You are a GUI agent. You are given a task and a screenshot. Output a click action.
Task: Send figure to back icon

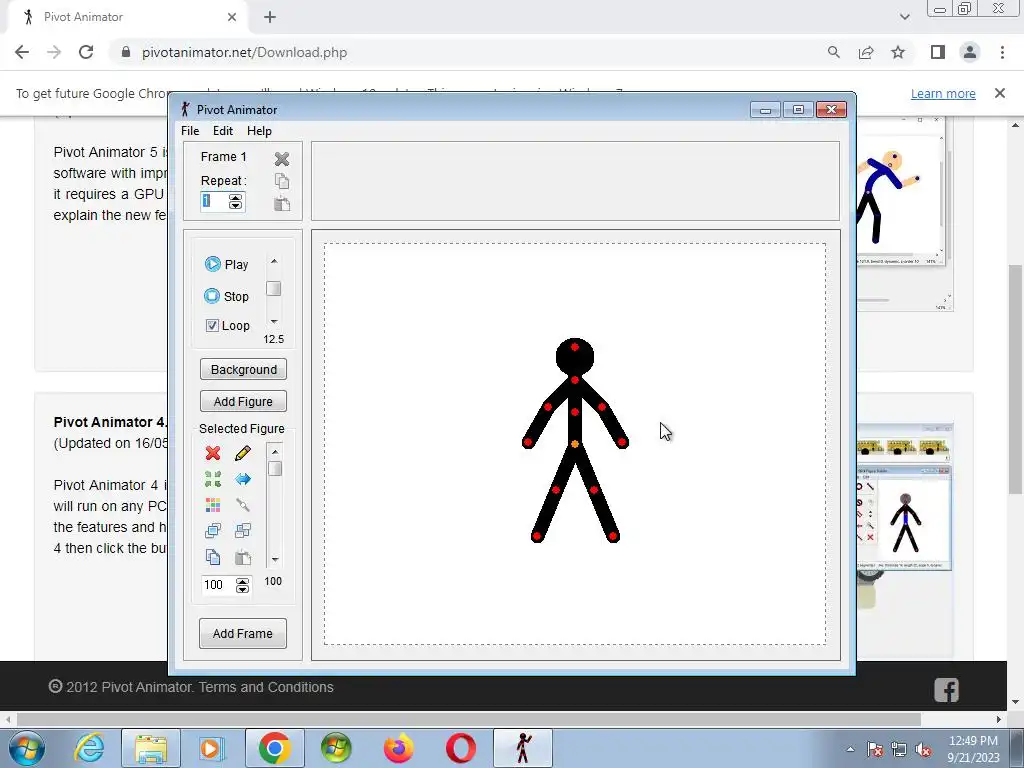(242, 530)
